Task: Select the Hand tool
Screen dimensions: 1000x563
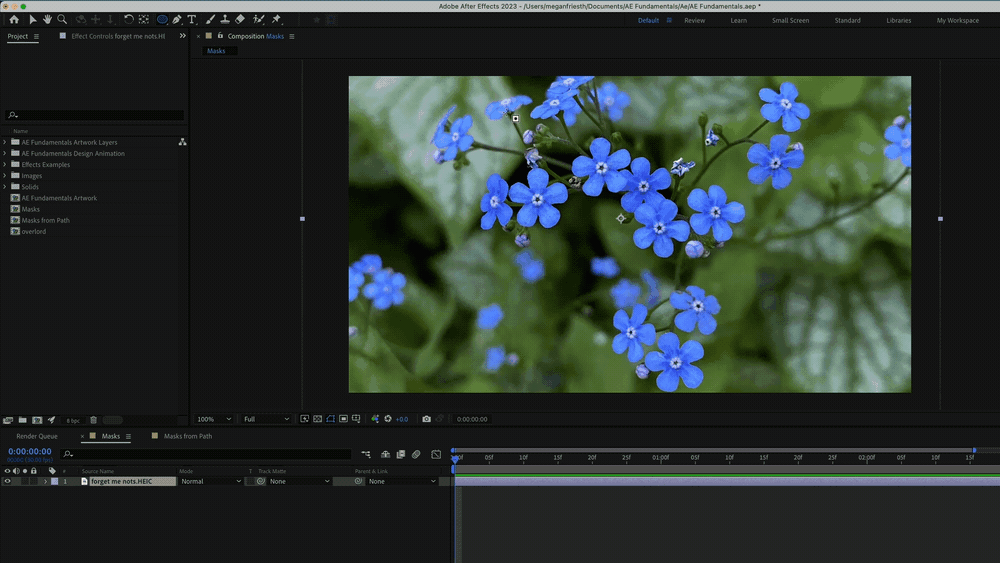Action: [47, 19]
